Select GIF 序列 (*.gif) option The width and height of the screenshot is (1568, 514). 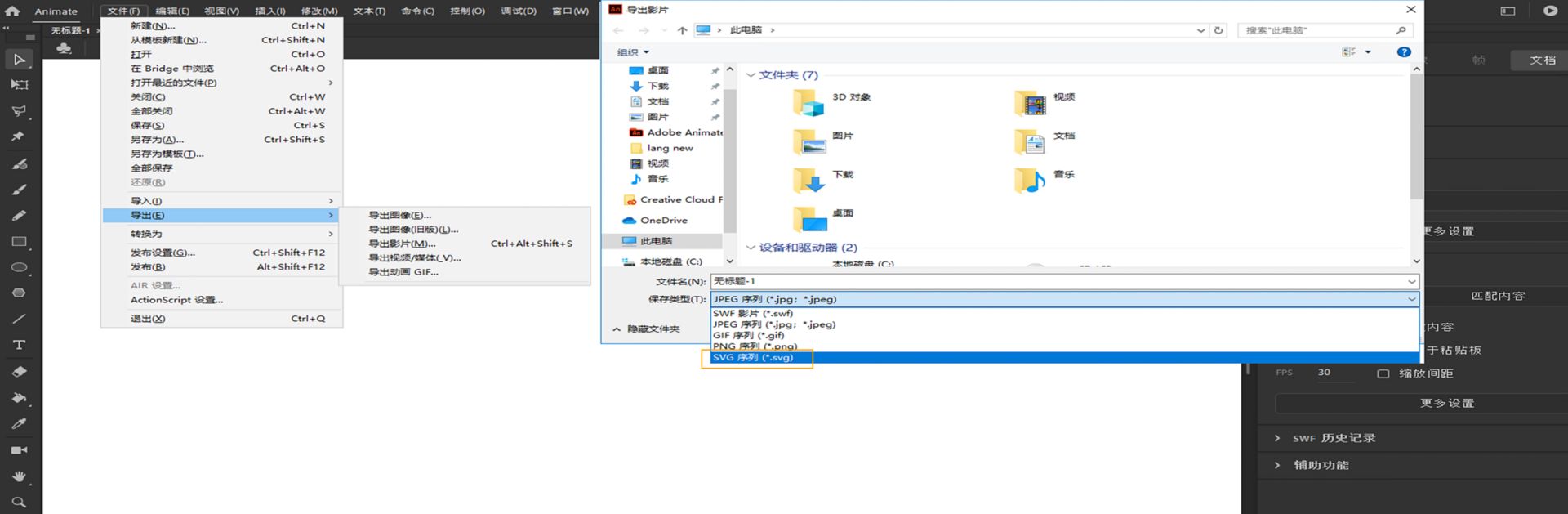(1064, 335)
